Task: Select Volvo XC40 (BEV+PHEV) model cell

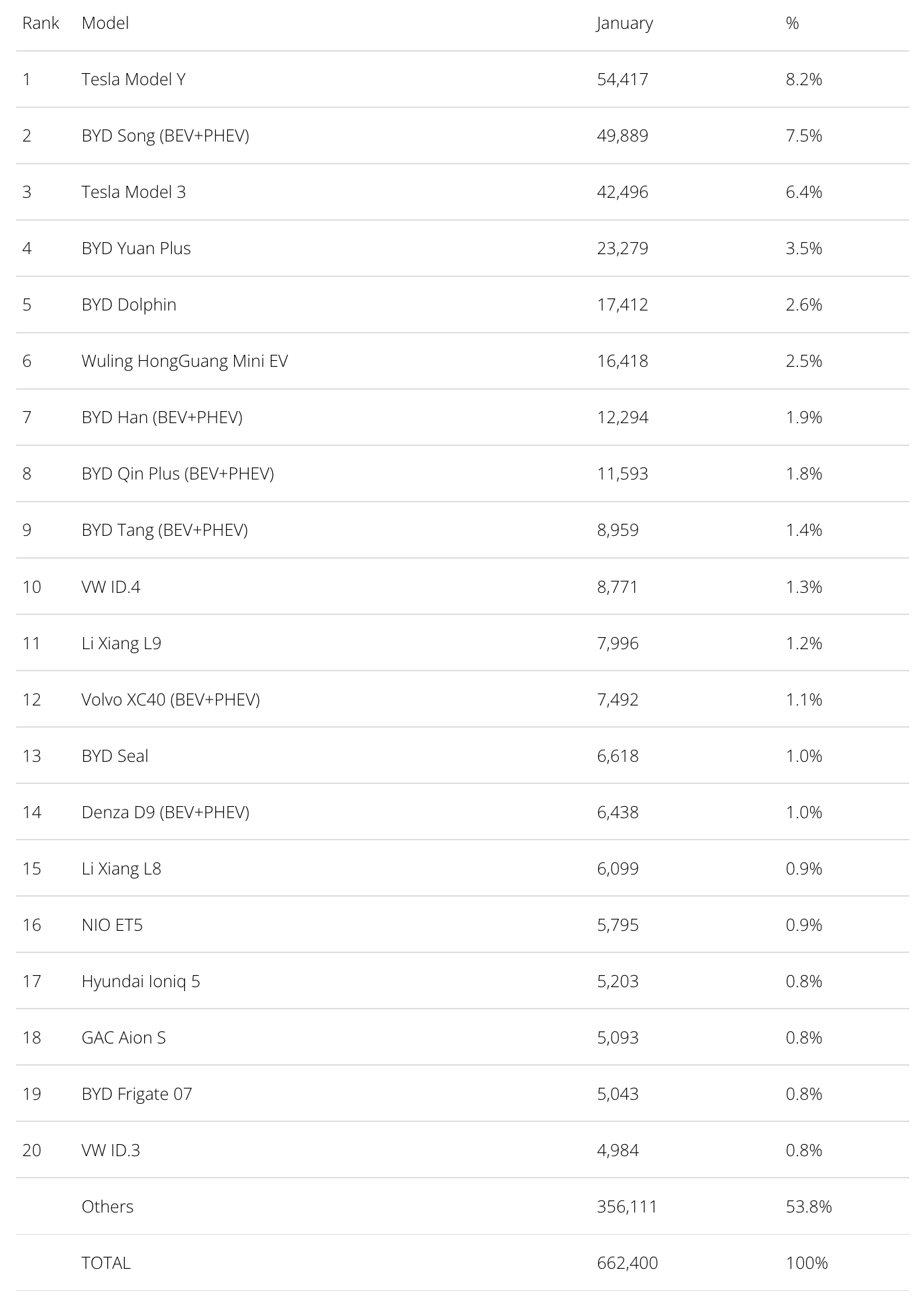Action: coord(170,699)
